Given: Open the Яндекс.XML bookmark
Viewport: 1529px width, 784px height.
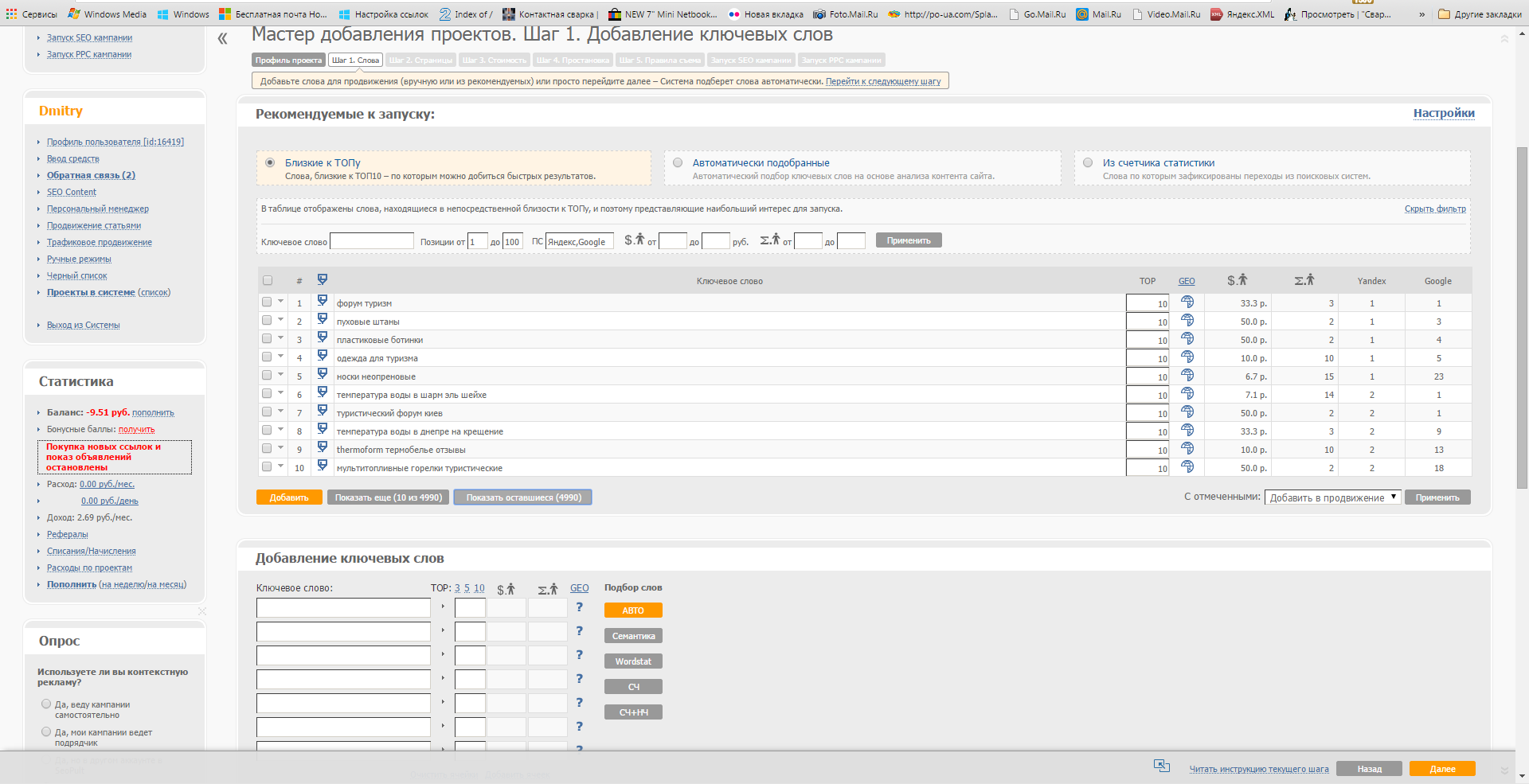Looking at the screenshot, I should coord(1242,14).
